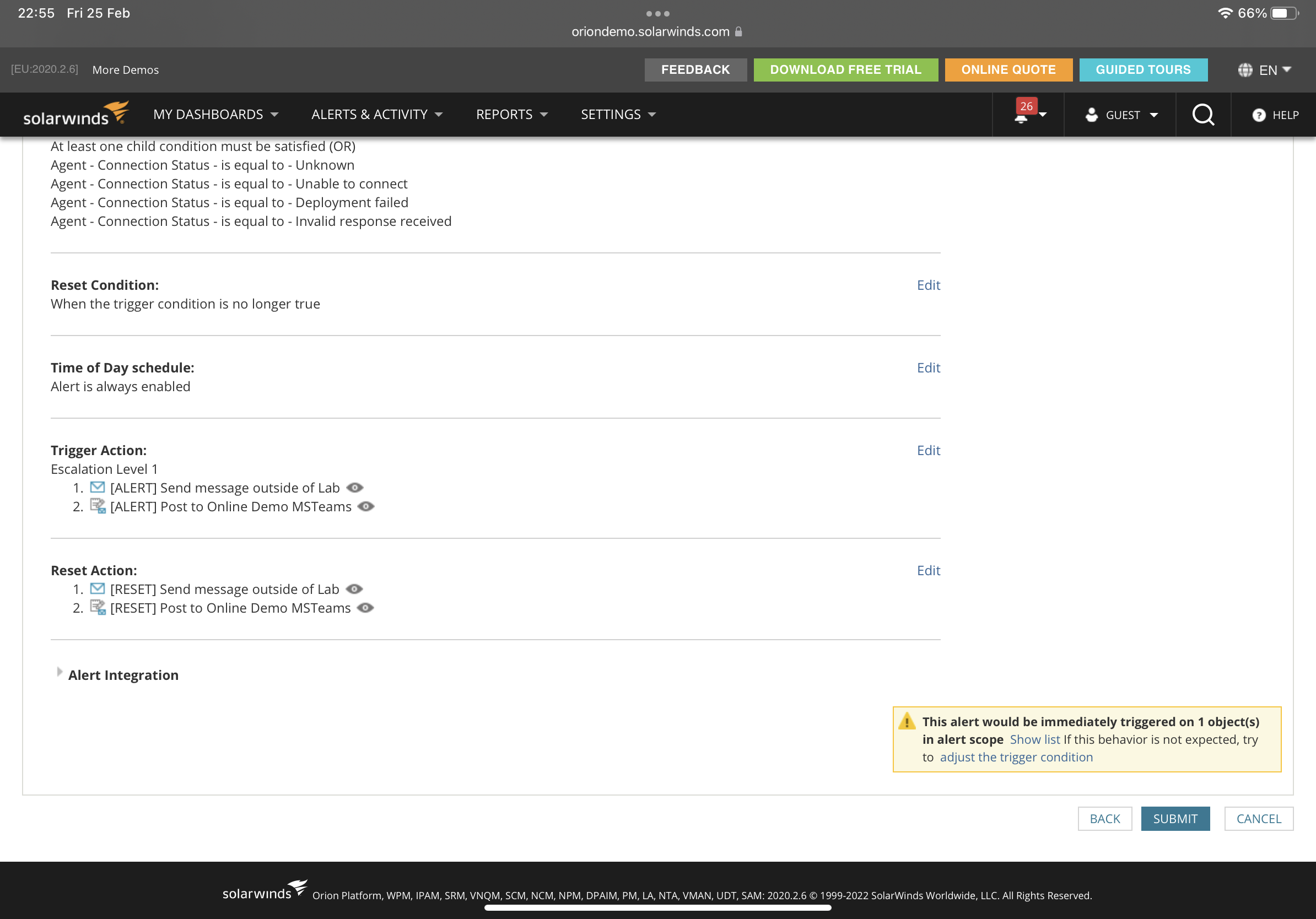
Task: Click the email icon for ALERT Send message
Action: (98, 488)
